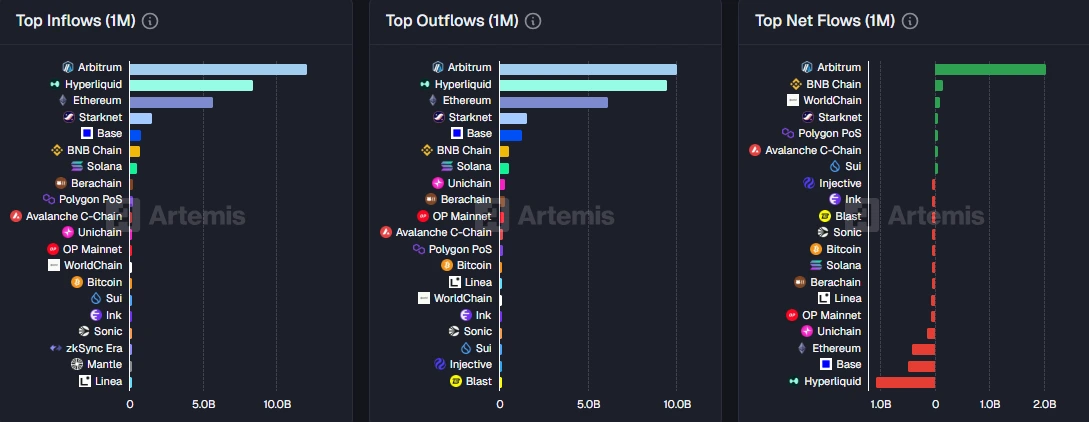Click the WorldChain logo in Top Net Flows
Viewport: 1089px width, 422px height.
click(x=793, y=100)
